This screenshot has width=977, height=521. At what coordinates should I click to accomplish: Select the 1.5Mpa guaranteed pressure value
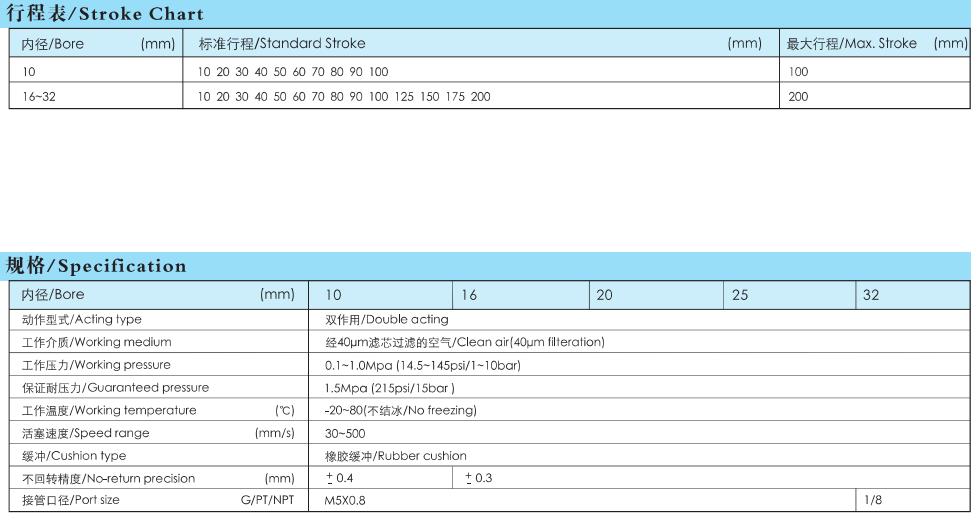click(x=390, y=388)
